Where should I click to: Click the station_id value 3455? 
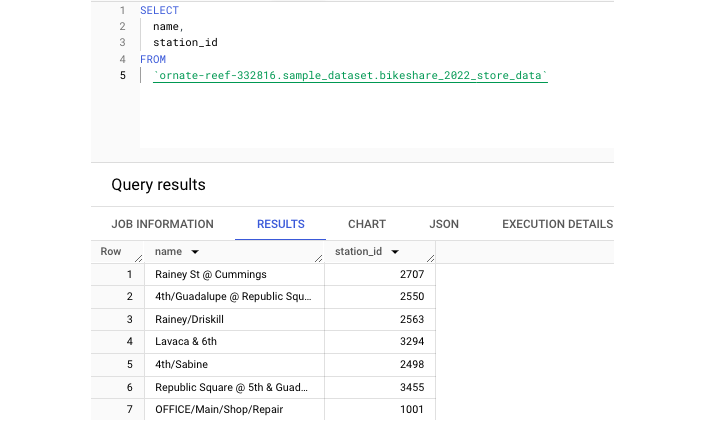(x=410, y=386)
